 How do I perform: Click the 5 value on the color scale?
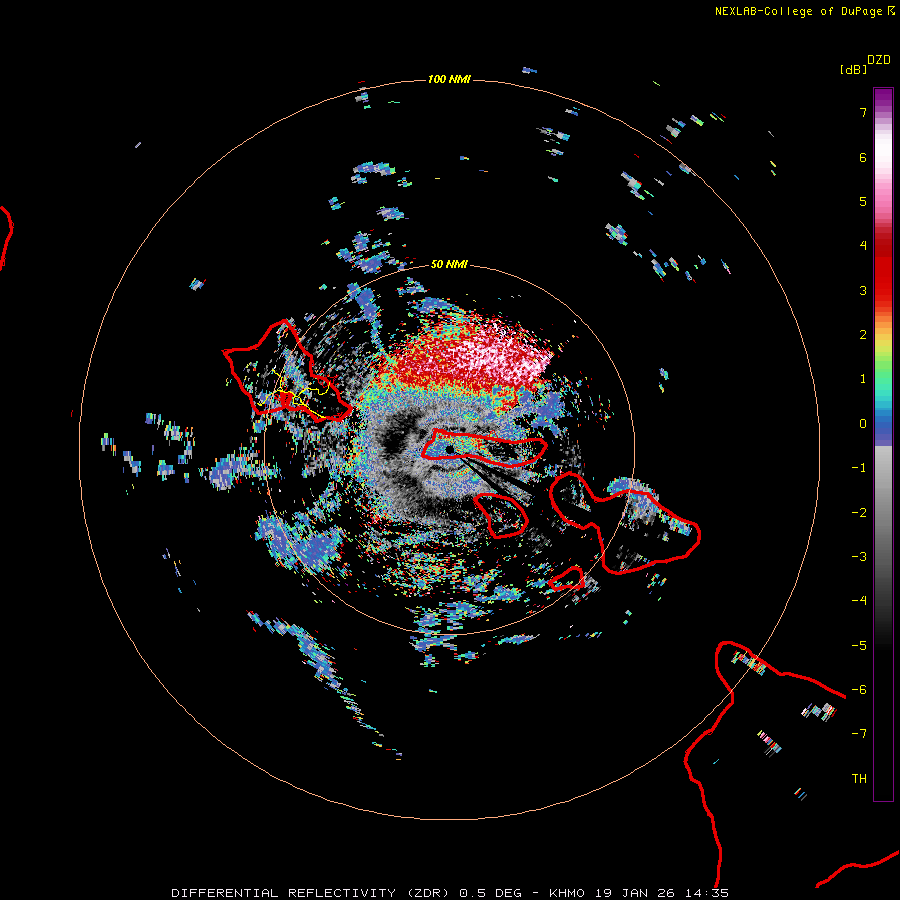863,201
